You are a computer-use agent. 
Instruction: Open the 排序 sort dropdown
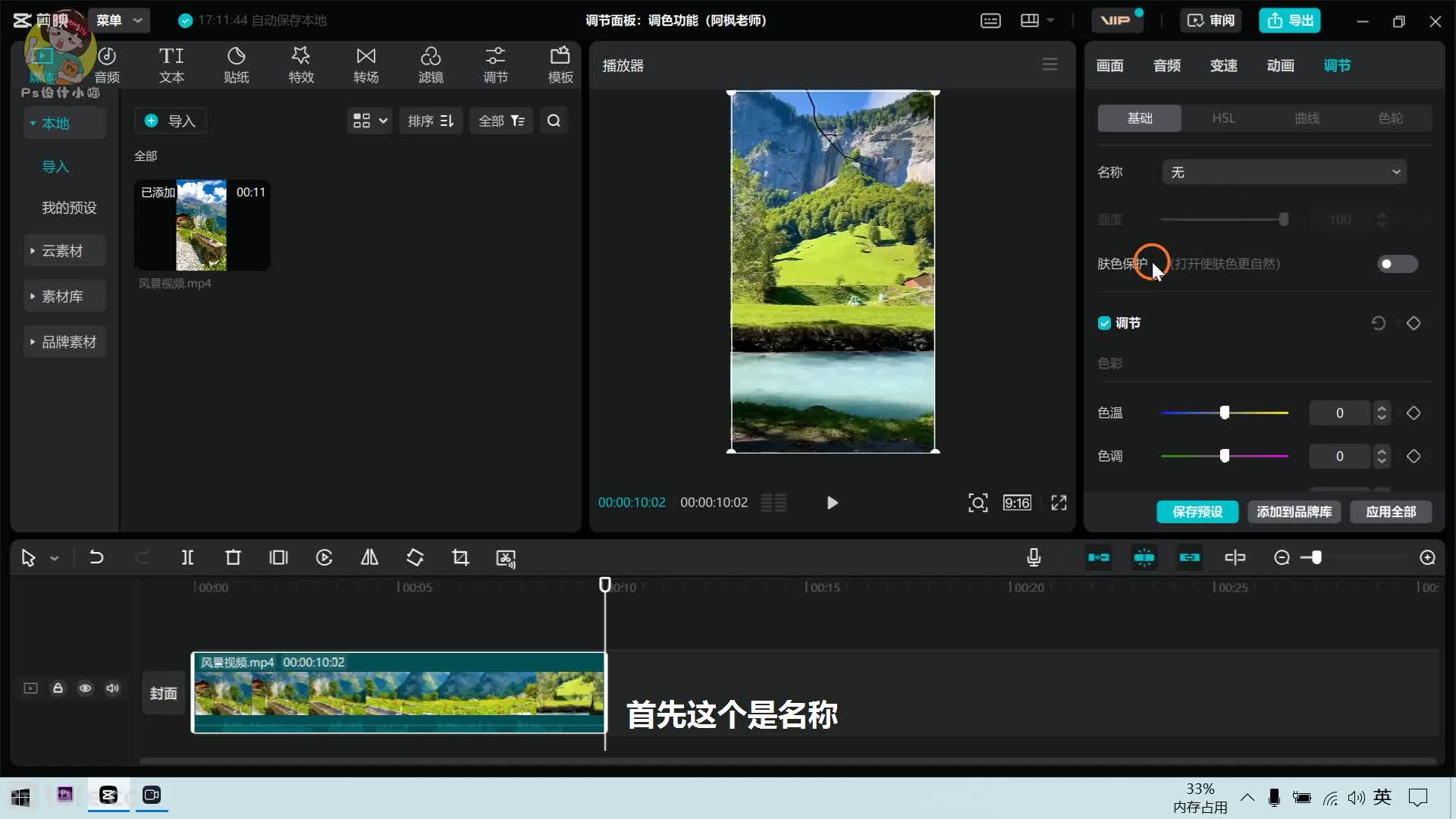[431, 121]
